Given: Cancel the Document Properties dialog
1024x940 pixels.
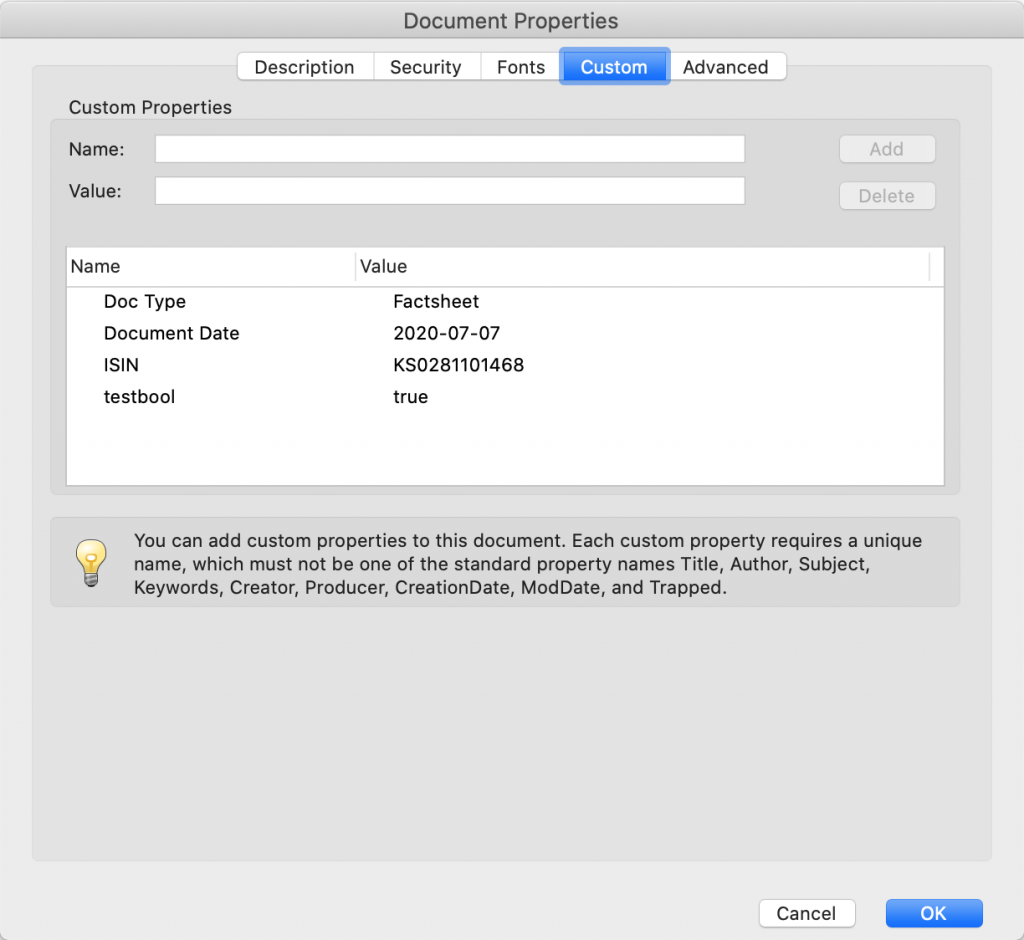Looking at the screenshot, I should click(806, 913).
